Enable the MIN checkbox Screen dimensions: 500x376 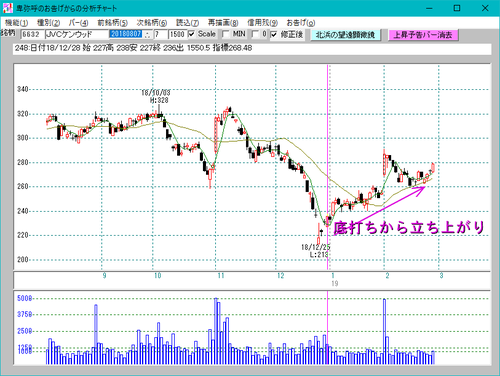point(226,34)
